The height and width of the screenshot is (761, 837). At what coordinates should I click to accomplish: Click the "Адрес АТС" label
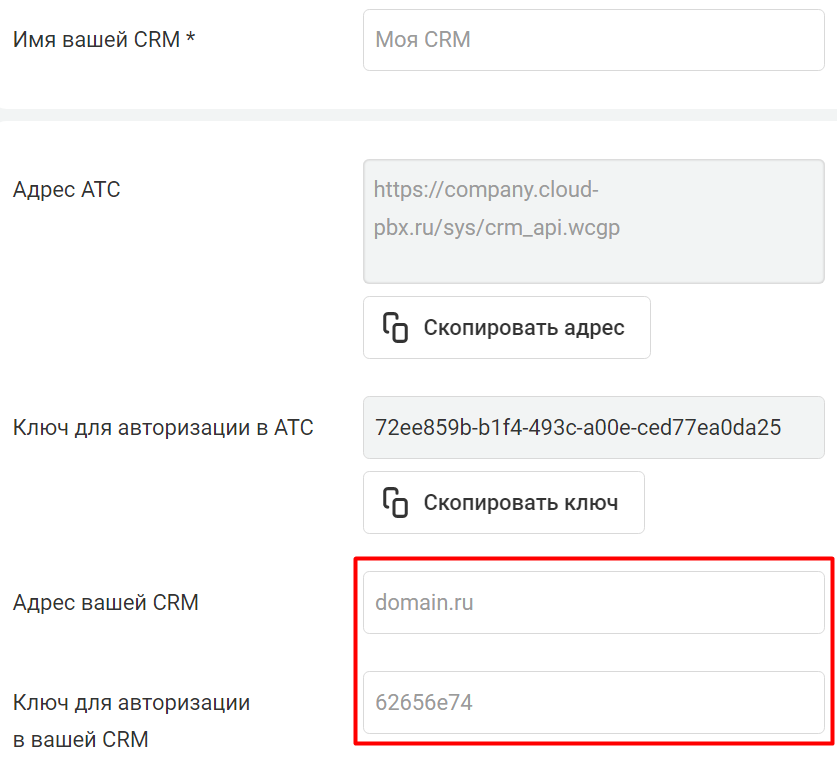tap(66, 189)
